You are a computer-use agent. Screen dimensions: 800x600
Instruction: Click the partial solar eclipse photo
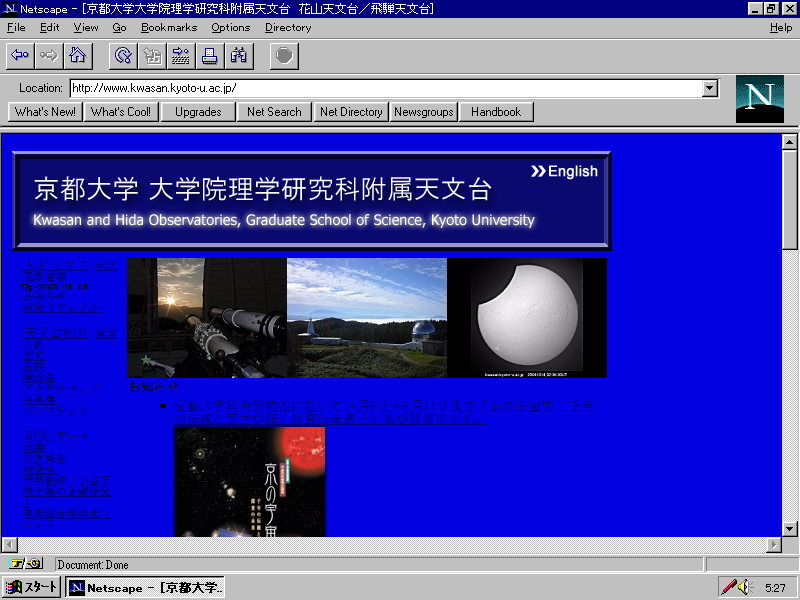[x=527, y=318]
